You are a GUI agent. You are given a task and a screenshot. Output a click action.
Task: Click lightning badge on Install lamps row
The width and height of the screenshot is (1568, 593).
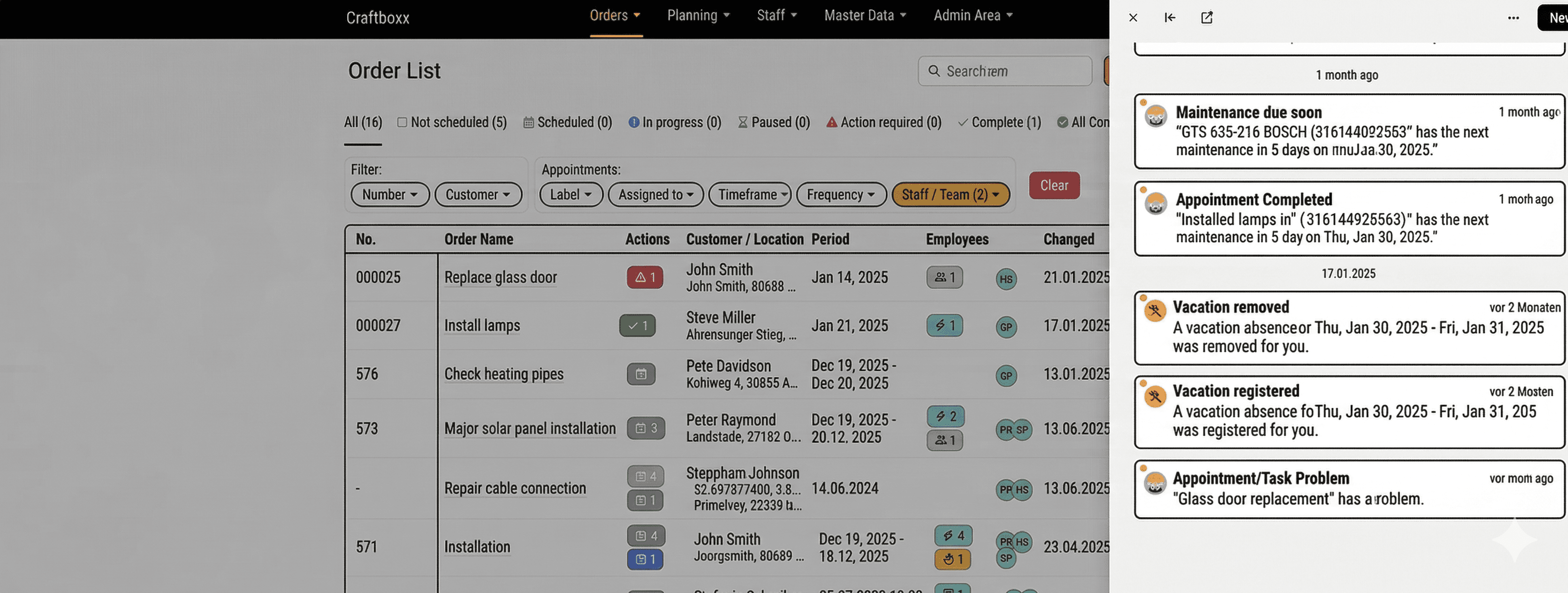[x=944, y=326]
